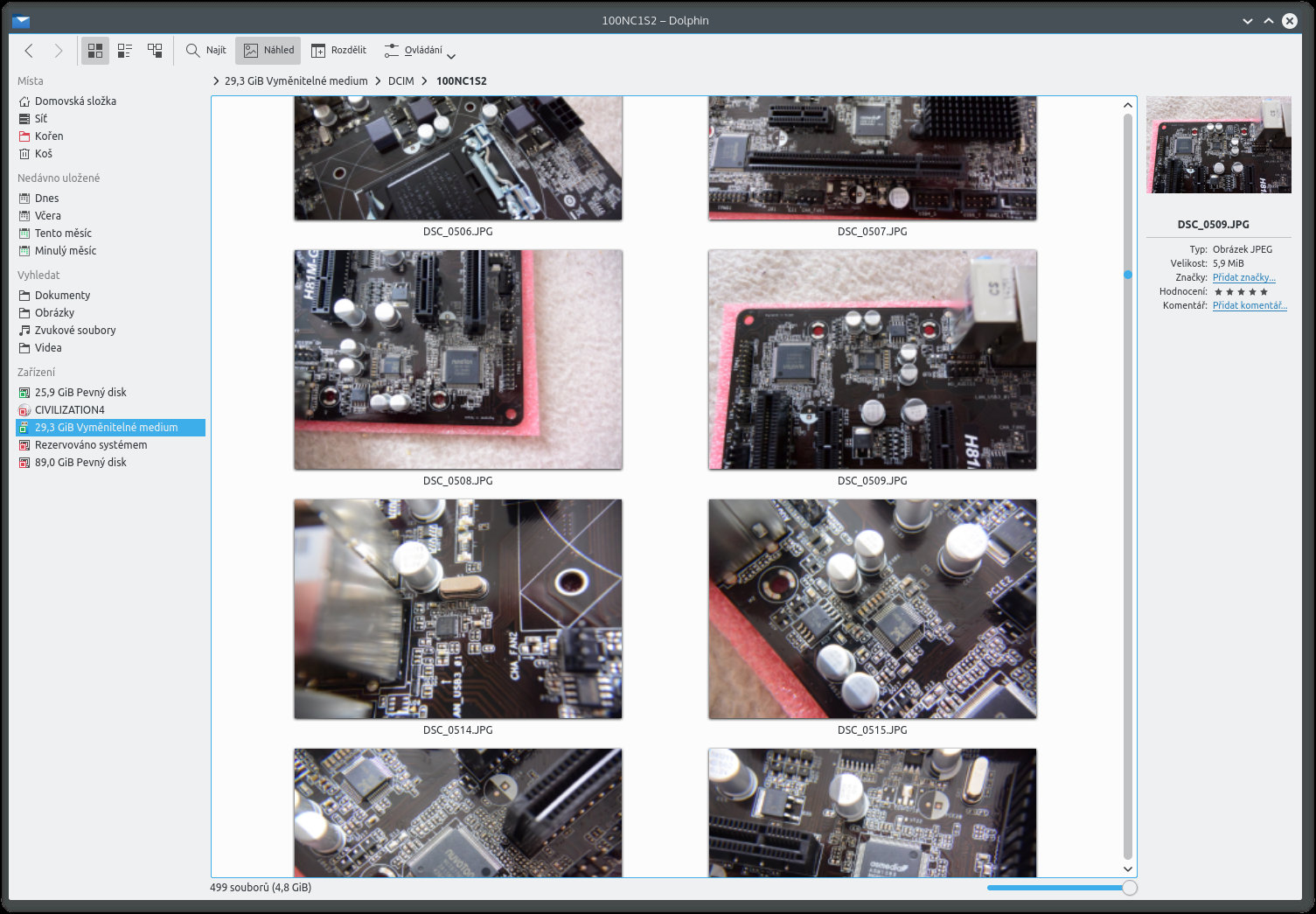Click preview image in information panel

click(1219, 144)
